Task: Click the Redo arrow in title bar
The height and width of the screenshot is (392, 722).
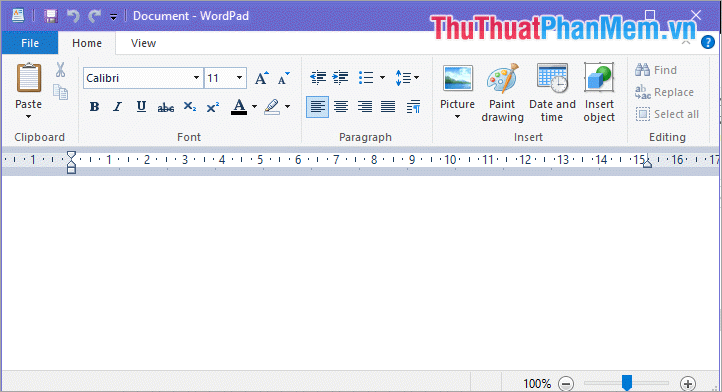Action: tap(95, 16)
